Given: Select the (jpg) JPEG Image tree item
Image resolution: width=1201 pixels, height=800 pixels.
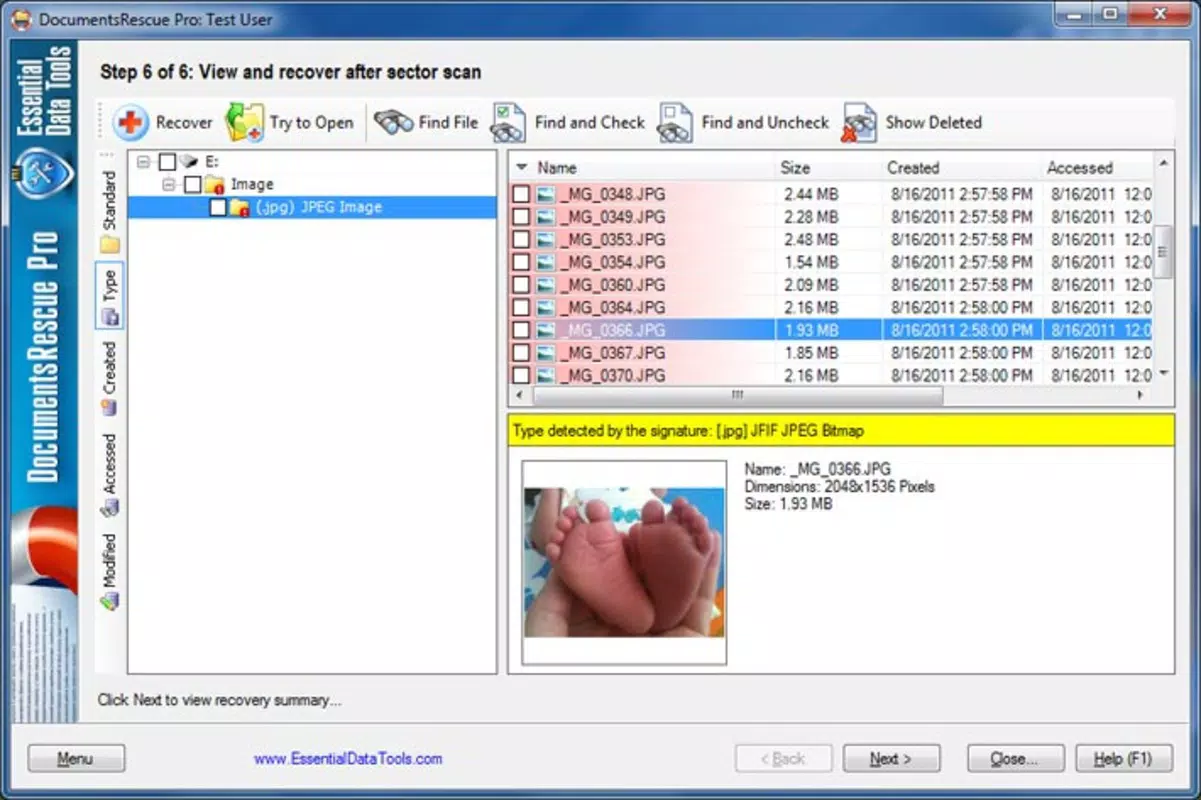Looking at the screenshot, I should pos(318,207).
